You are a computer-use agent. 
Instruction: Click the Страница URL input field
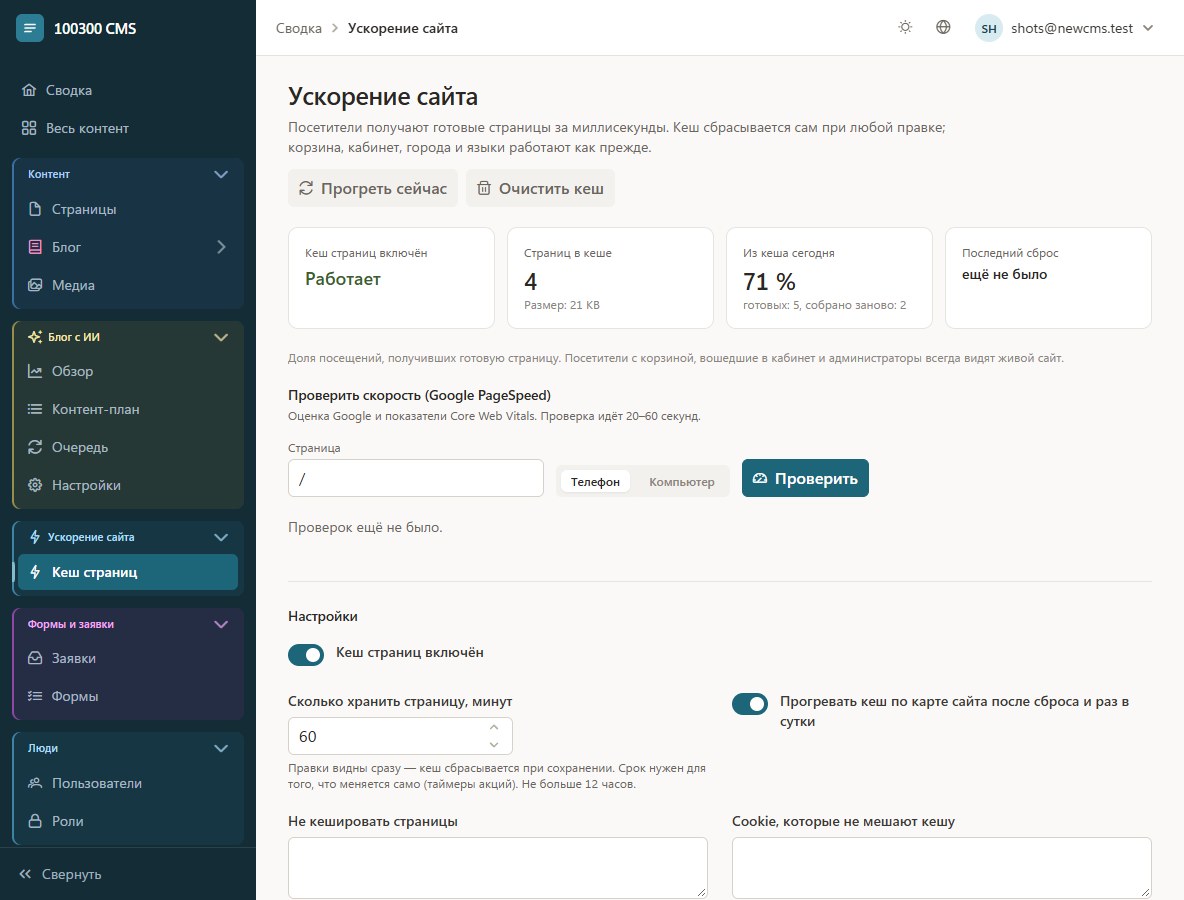[x=415, y=478]
